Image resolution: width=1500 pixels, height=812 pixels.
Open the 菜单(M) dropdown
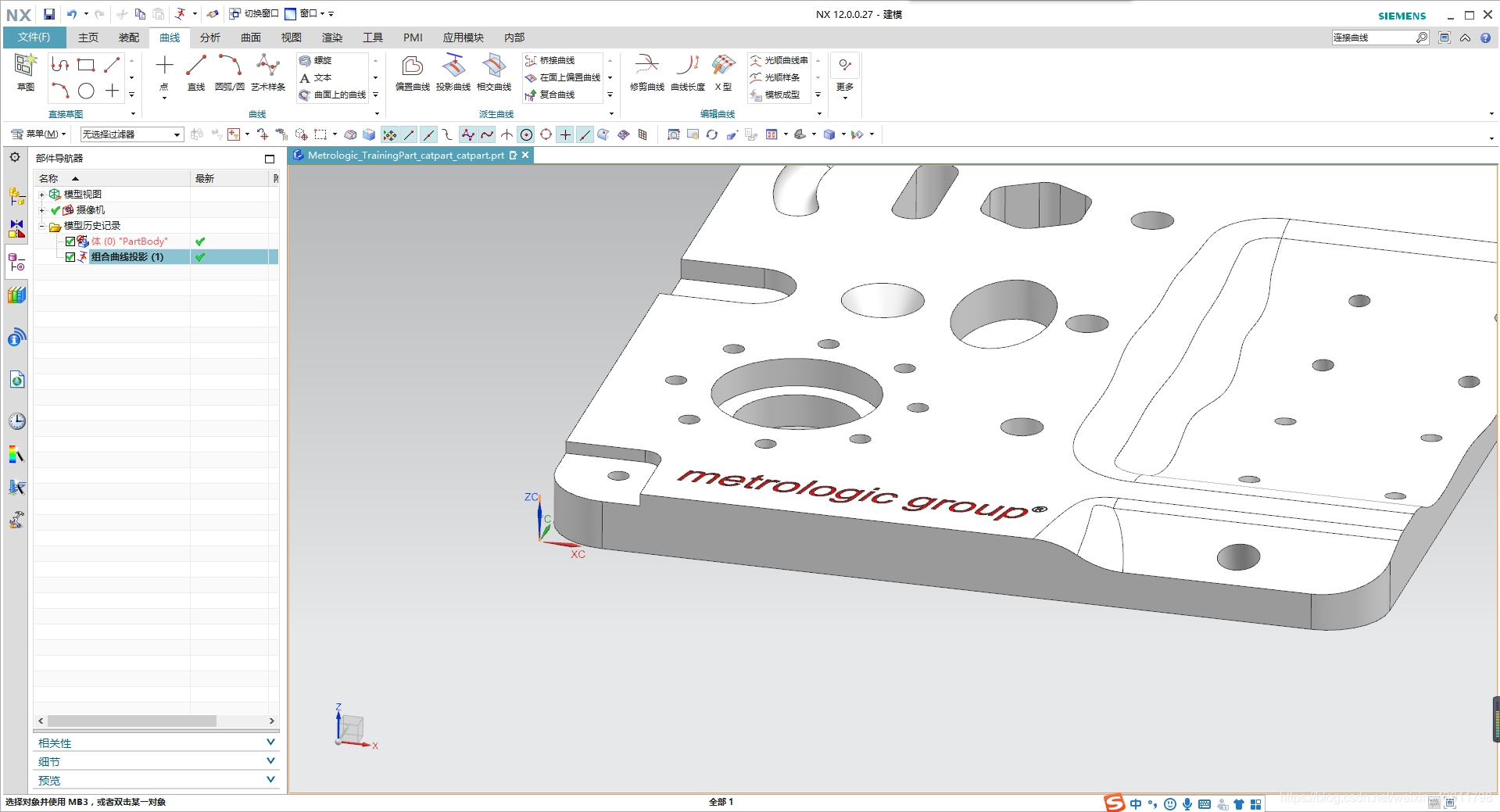[39, 134]
